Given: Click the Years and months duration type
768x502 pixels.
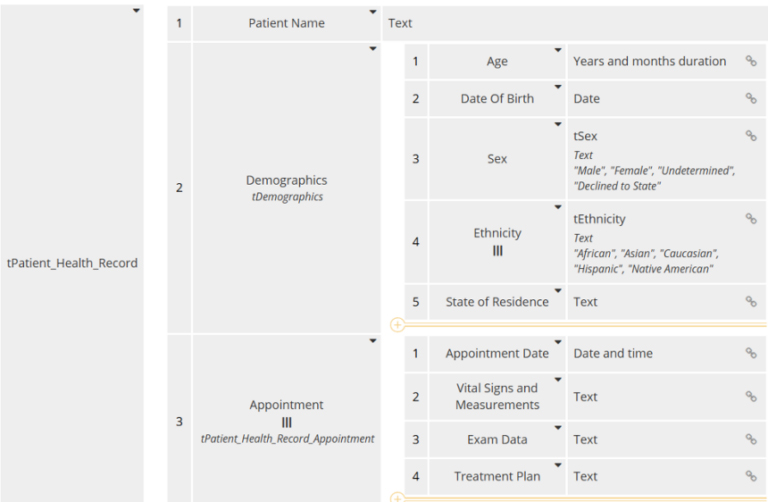Looking at the screenshot, I should tap(649, 61).
